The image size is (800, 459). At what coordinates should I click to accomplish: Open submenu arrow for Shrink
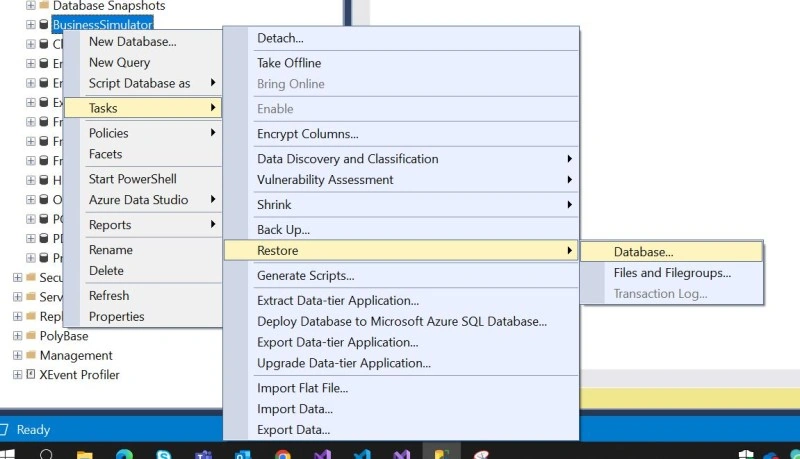569,205
